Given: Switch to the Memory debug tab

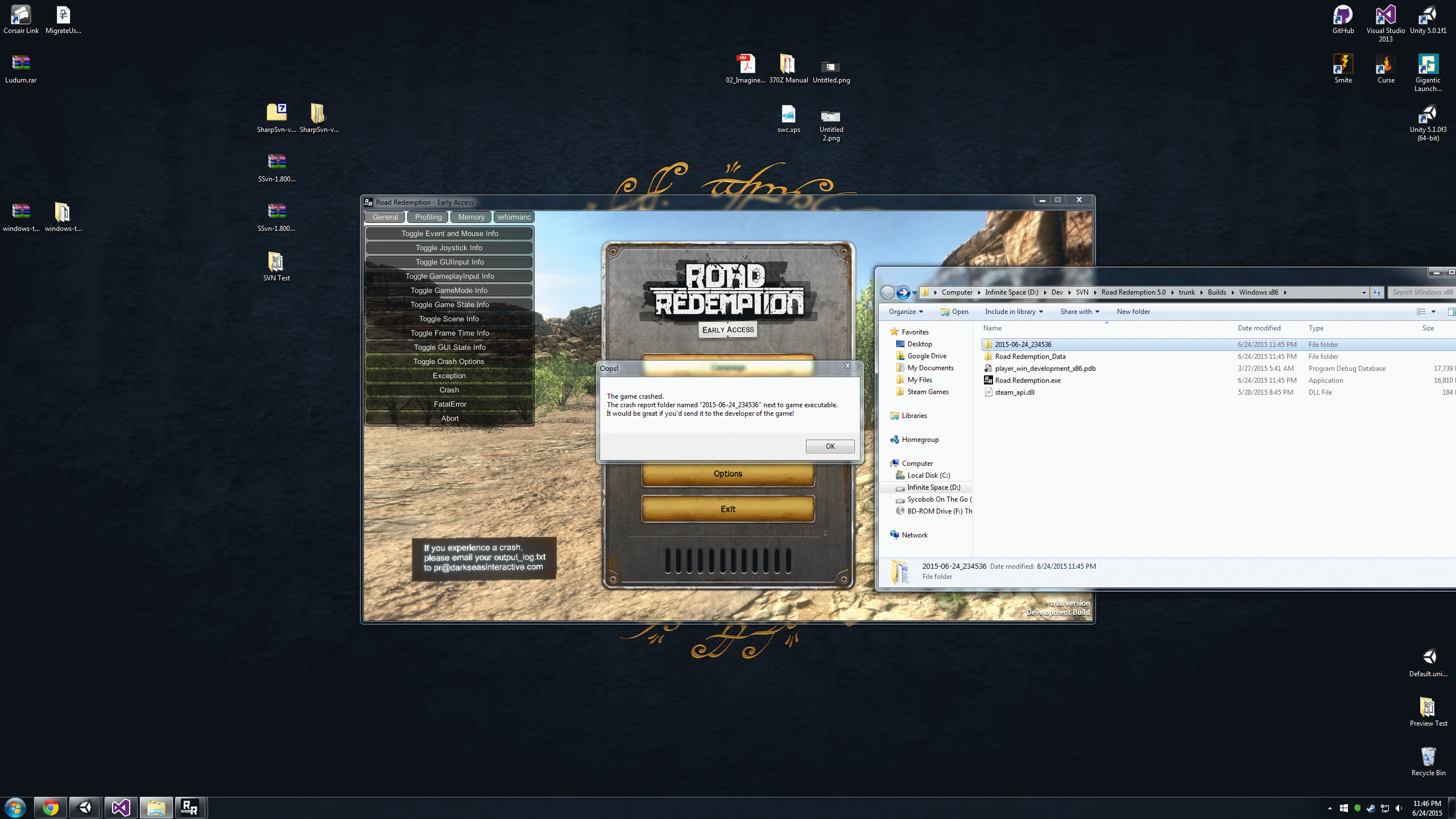Looking at the screenshot, I should 471,217.
